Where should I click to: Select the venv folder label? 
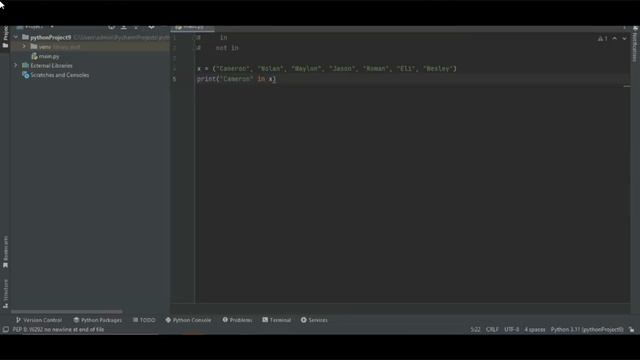[x=45, y=47]
